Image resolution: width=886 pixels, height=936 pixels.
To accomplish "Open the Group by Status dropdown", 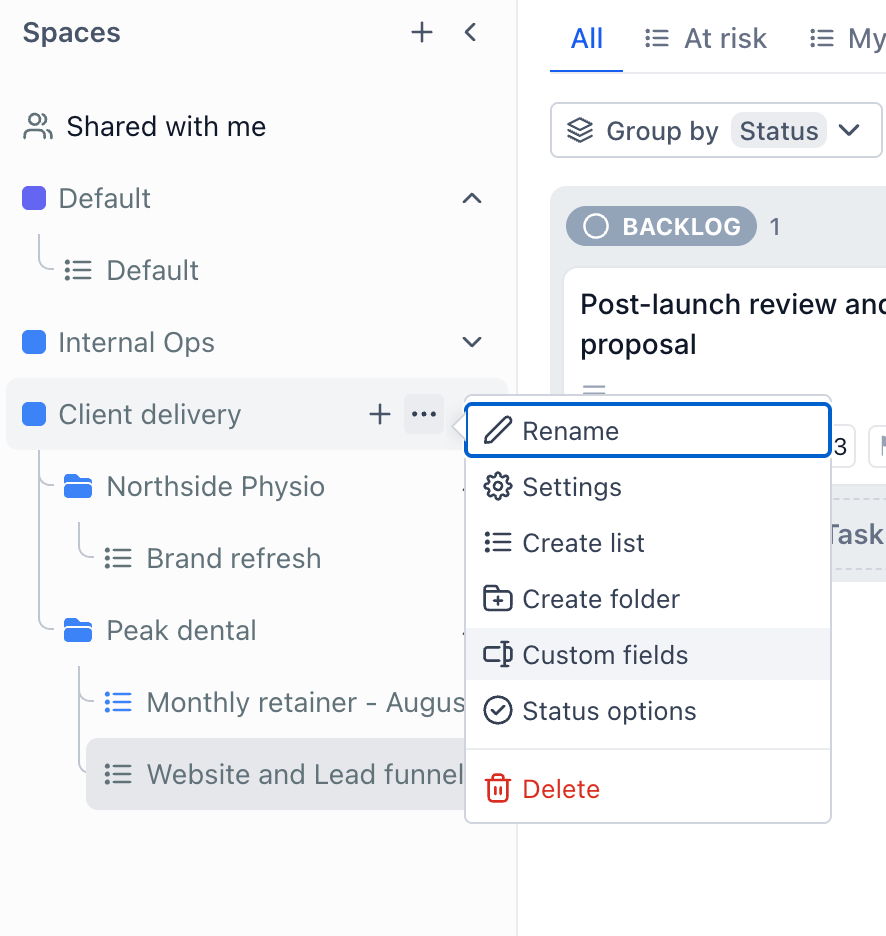I will pos(716,130).
